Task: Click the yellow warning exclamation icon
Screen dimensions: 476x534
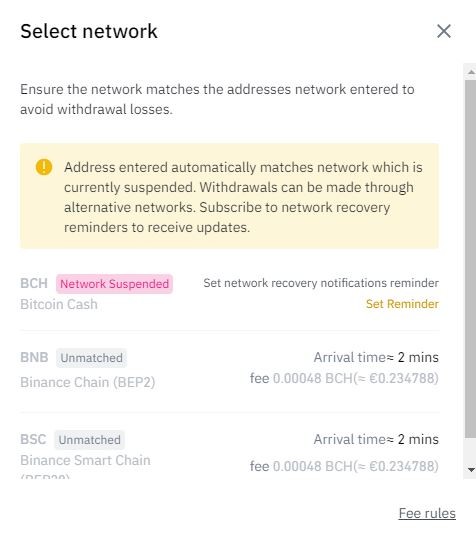Action: point(44,167)
